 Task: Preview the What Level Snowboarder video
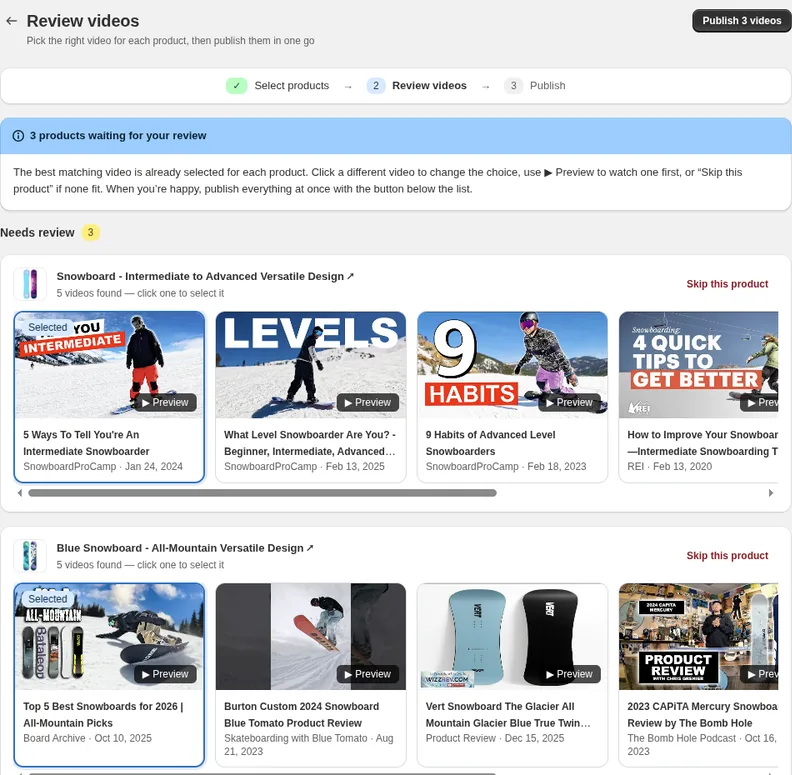pos(368,403)
